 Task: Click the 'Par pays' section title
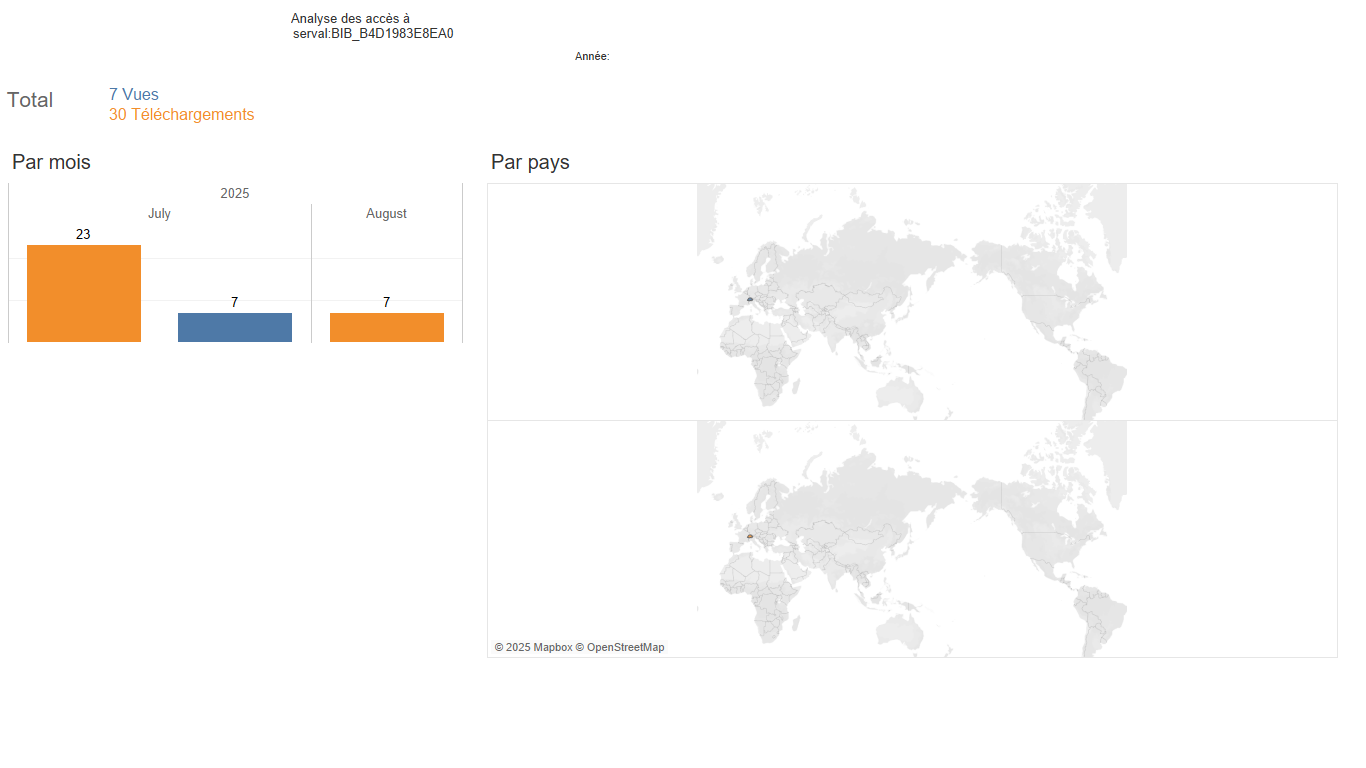pyautogui.click(x=530, y=162)
